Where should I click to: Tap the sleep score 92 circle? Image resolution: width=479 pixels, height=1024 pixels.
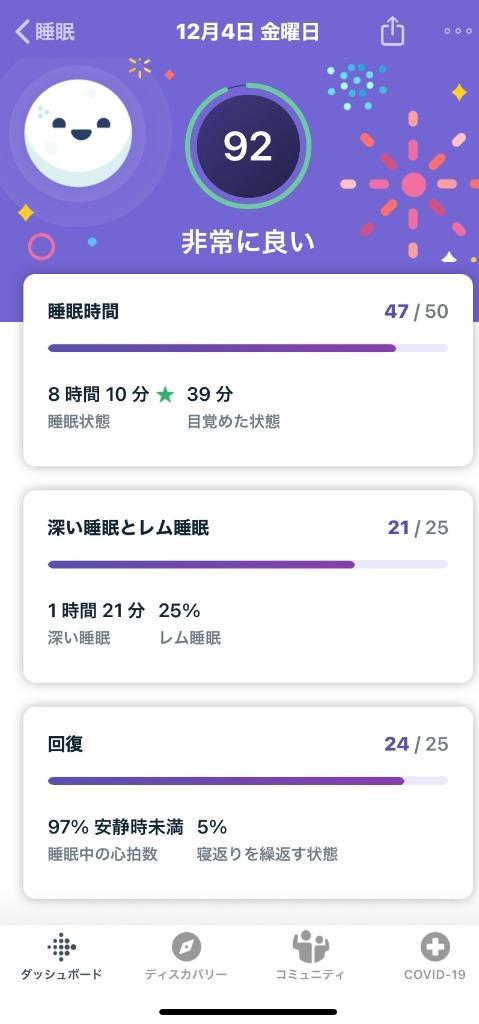coord(248,146)
